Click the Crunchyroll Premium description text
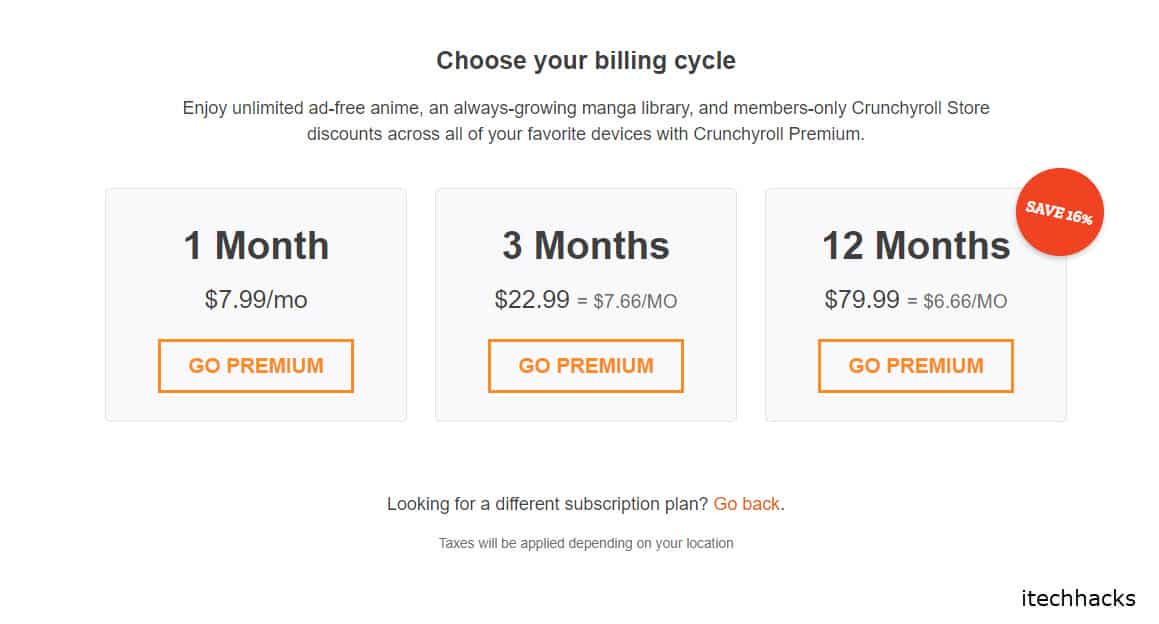 [x=585, y=120]
